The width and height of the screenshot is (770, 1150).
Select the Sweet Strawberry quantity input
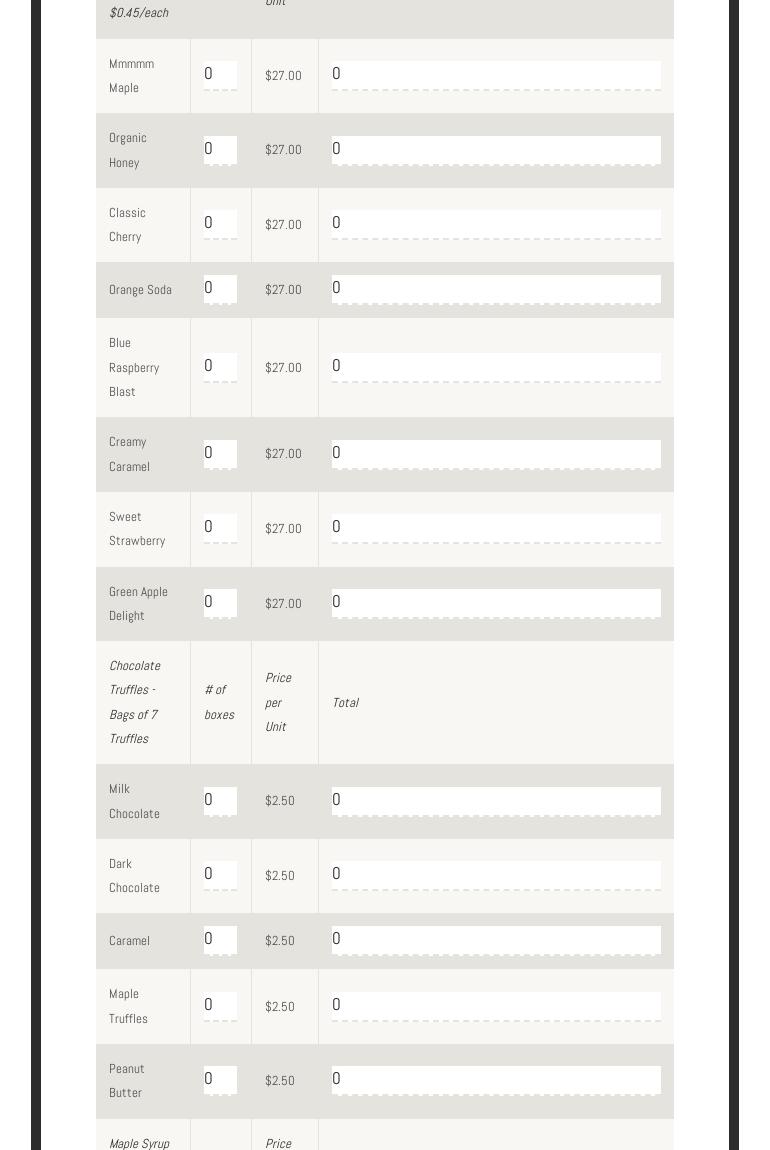tap(220, 528)
